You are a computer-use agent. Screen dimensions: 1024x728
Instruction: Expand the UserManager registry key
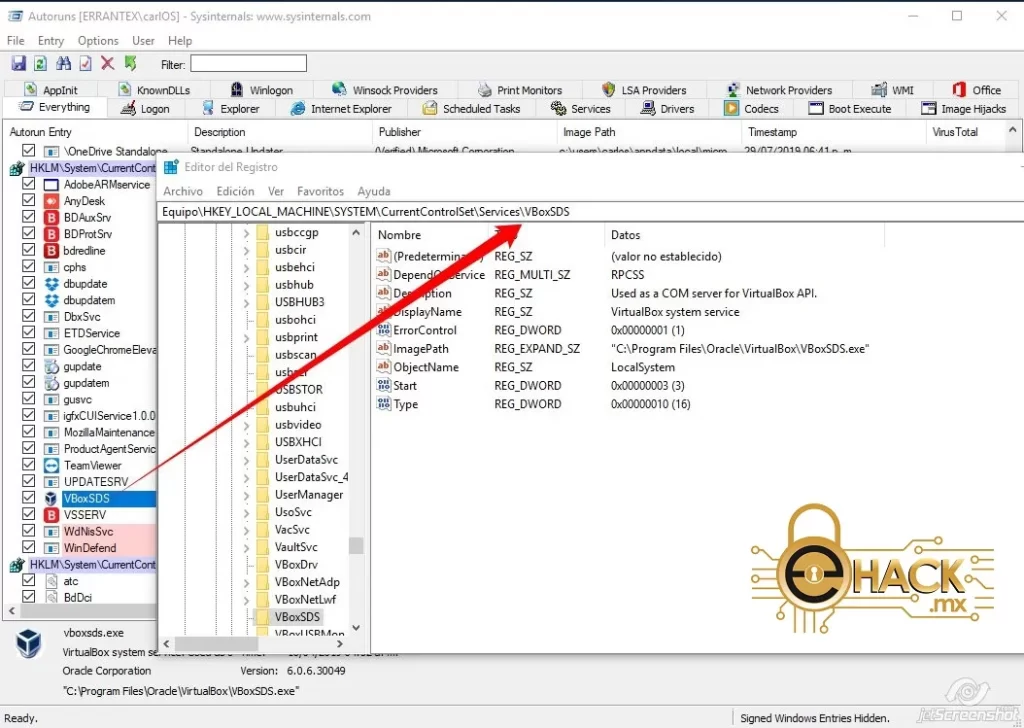click(x=246, y=495)
